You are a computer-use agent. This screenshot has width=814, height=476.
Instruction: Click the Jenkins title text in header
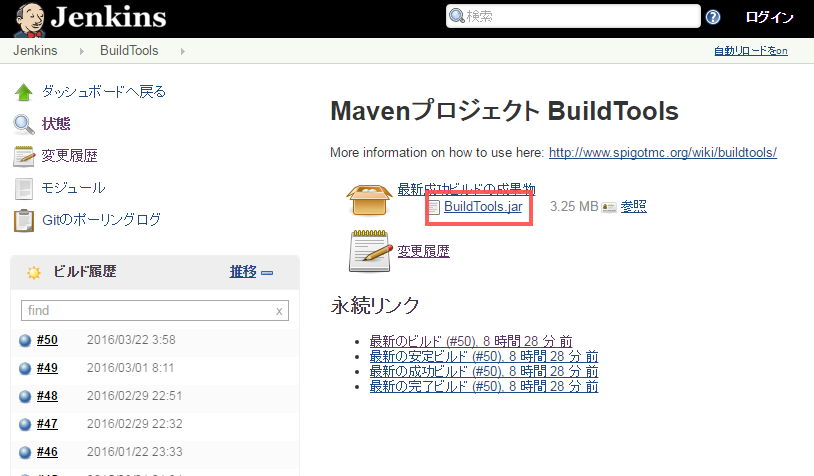tap(108, 17)
